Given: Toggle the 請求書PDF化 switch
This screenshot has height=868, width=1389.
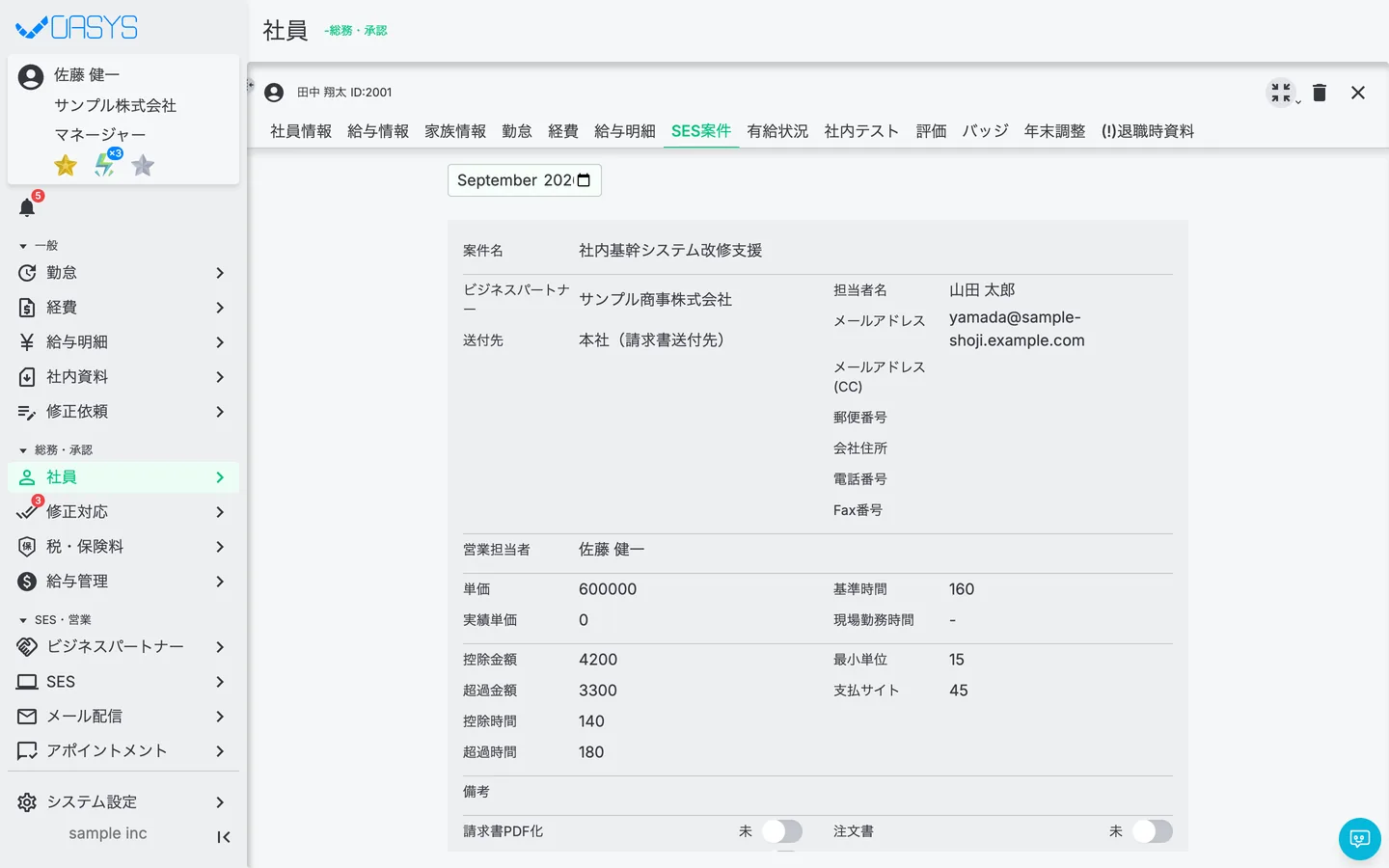Looking at the screenshot, I should (782, 831).
